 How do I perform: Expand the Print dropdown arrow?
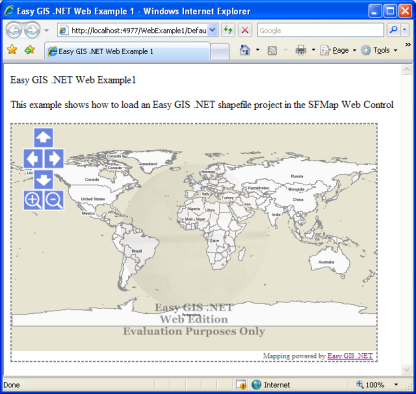tap(313, 50)
